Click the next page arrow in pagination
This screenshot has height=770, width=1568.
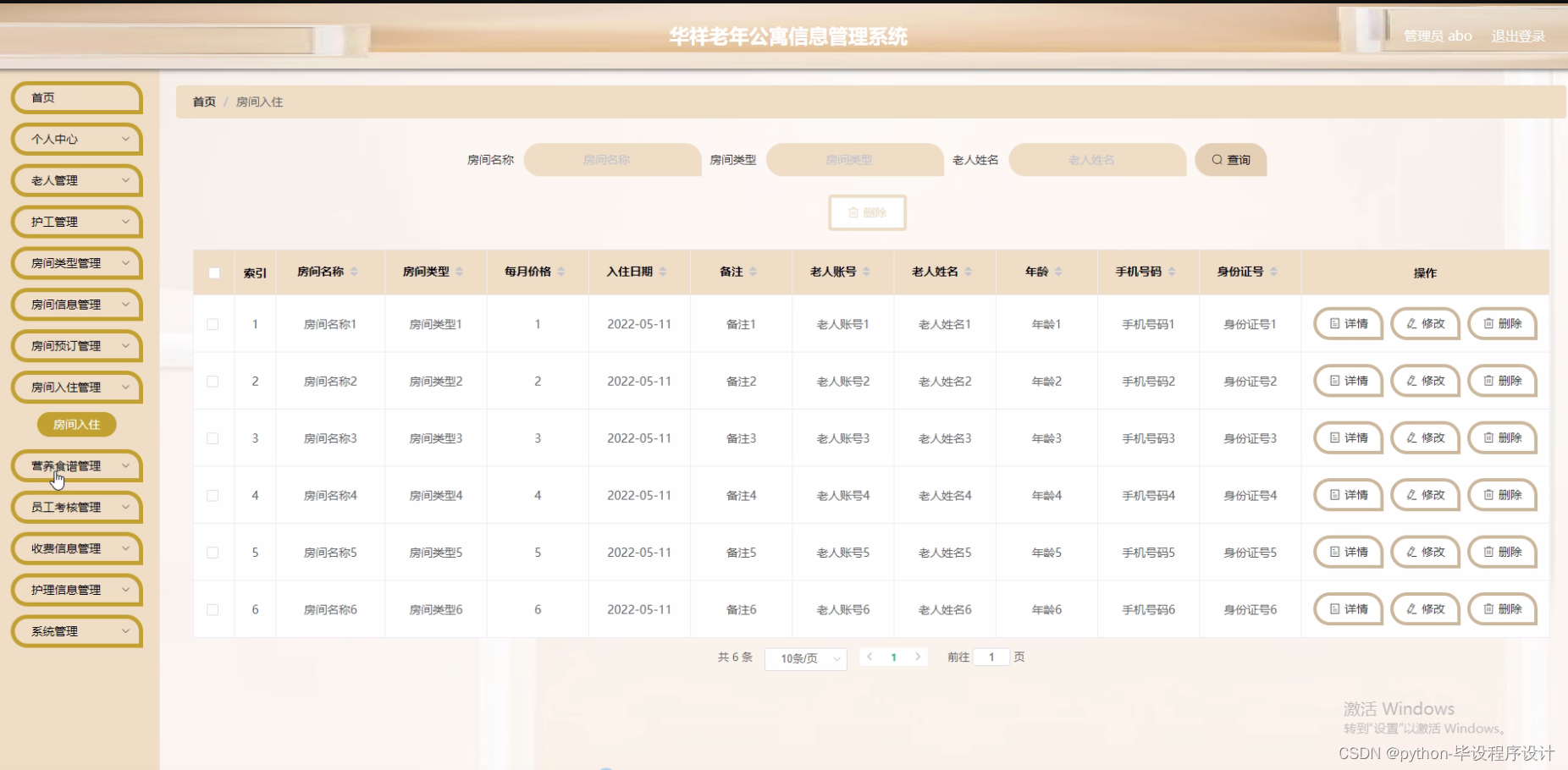pos(919,656)
